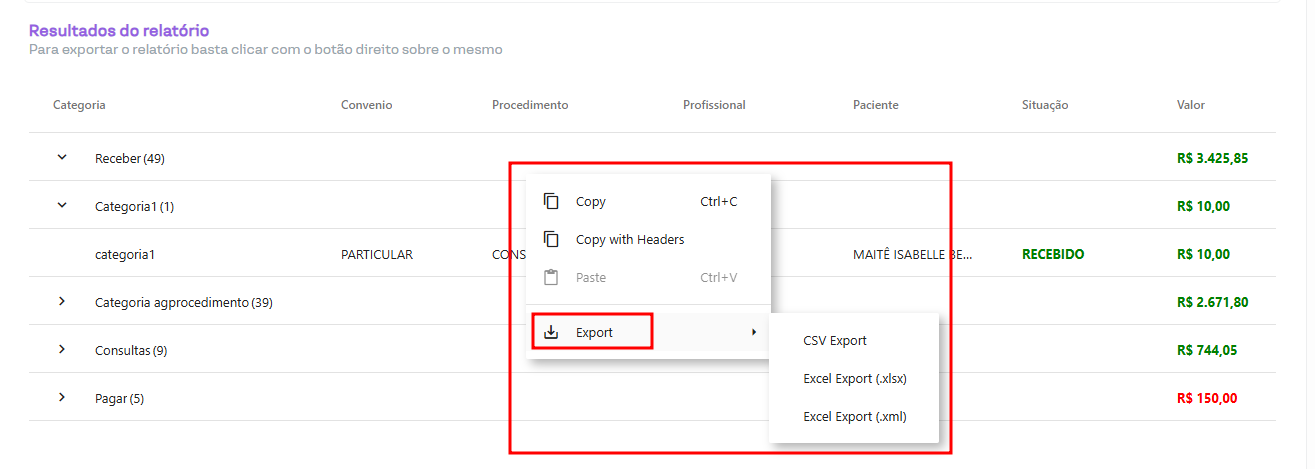Open Export submenu arrow
The height and width of the screenshot is (469, 1315).
coord(753,332)
